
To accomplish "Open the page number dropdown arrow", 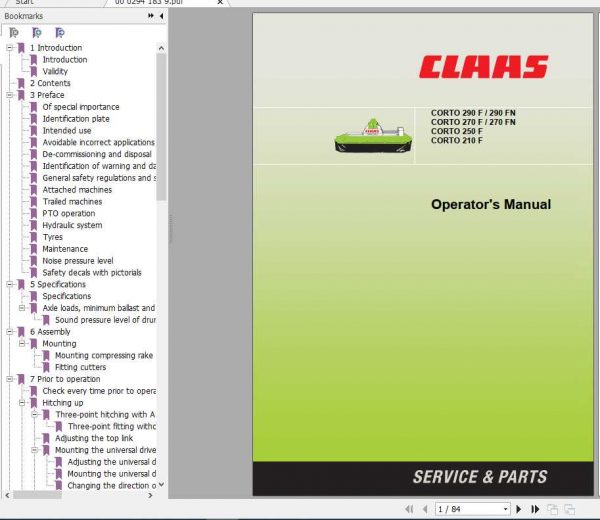I will coord(505,509).
